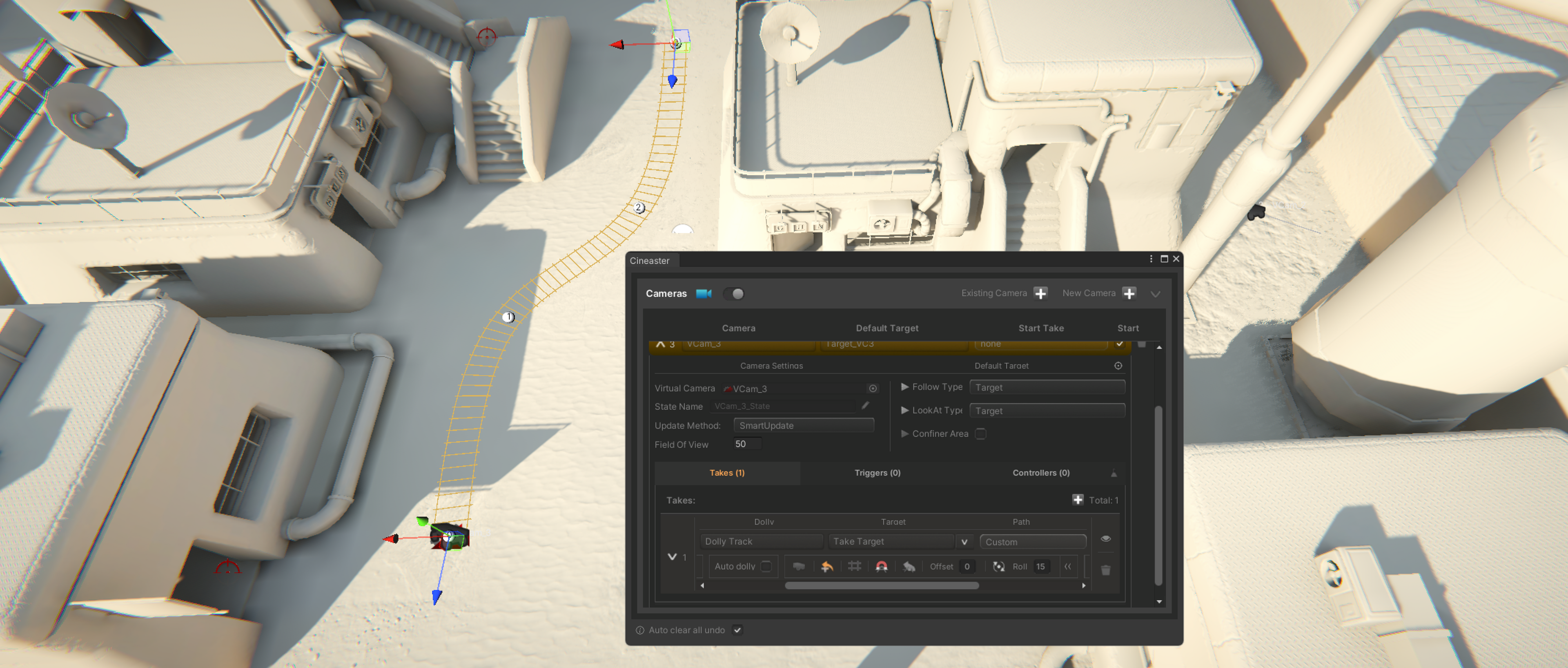Click the orange curved arrow icon
1568x668 pixels.
tap(826, 566)
